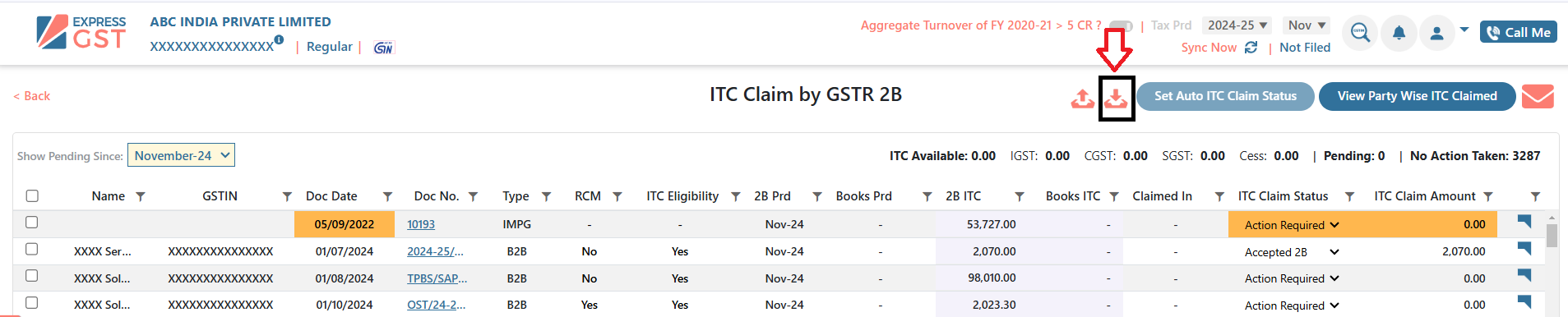The height and width of the screenshot is (317, 1568).
Task: Click Set Auto ITC Claim Status button
Action: click(1225, 96)
